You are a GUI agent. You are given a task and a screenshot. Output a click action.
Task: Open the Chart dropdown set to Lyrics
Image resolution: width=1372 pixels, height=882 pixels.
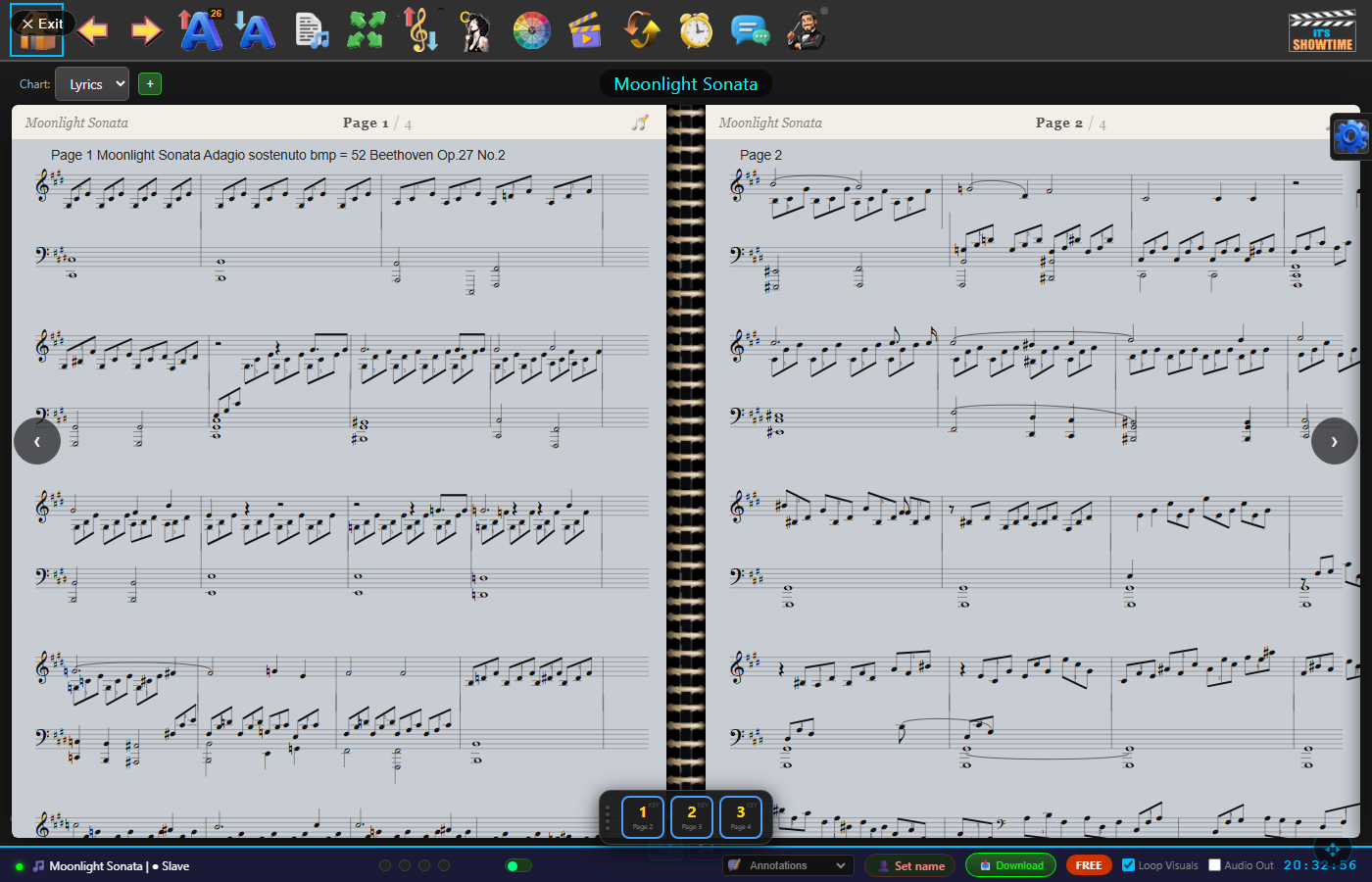tap(92, 84)
